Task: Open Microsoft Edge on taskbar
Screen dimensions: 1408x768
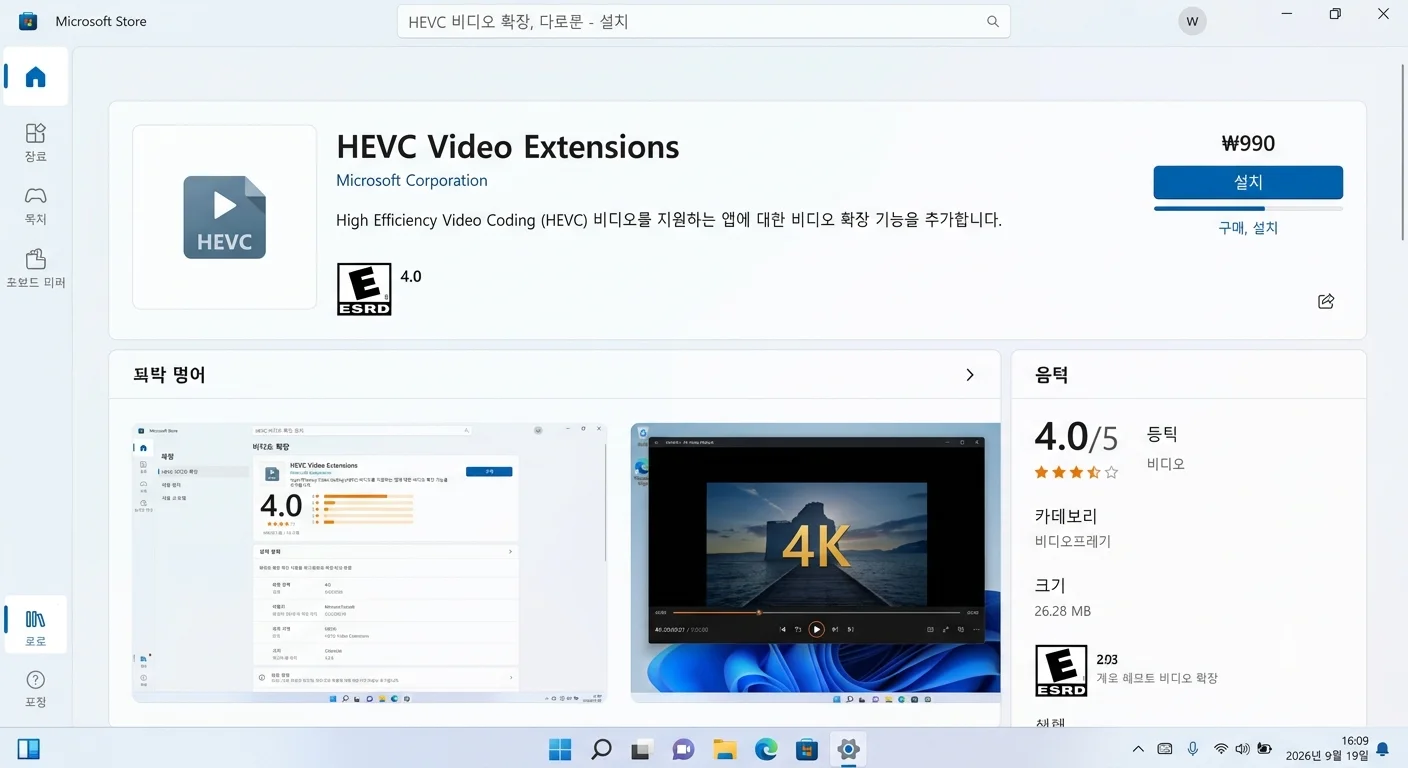Action: (x=766, y=749)
